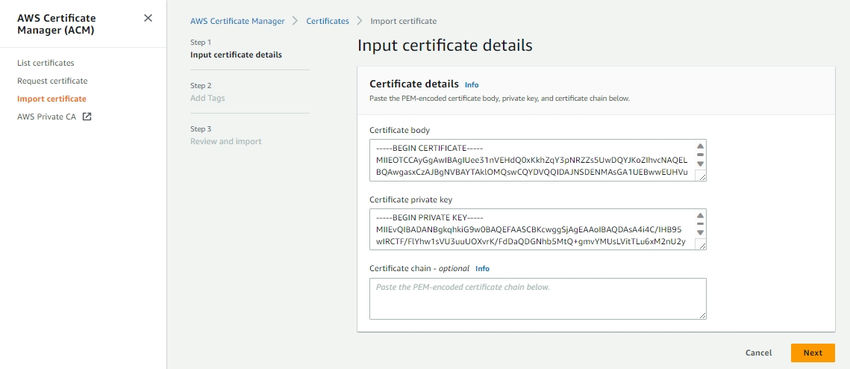850x369 pixels.
Task: Click scroll-up arrow in Certificate private key field
Action: (x=700, y=215)
